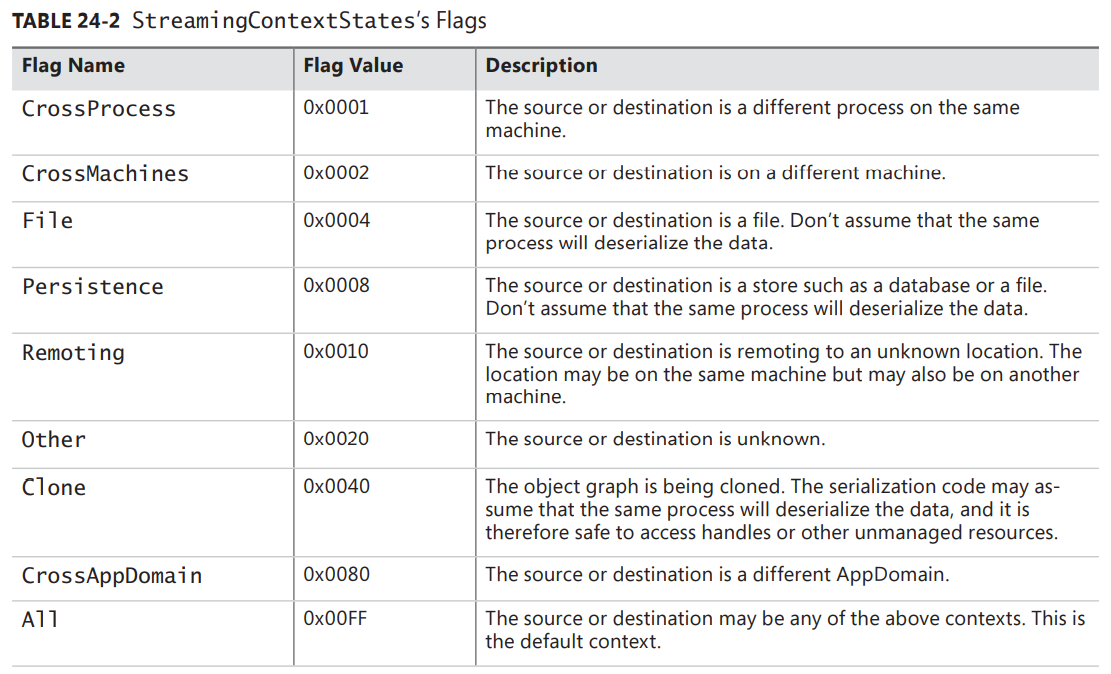Select the Other flag name cell
This screenshot has height=674, width=1111.
[53, 440]
